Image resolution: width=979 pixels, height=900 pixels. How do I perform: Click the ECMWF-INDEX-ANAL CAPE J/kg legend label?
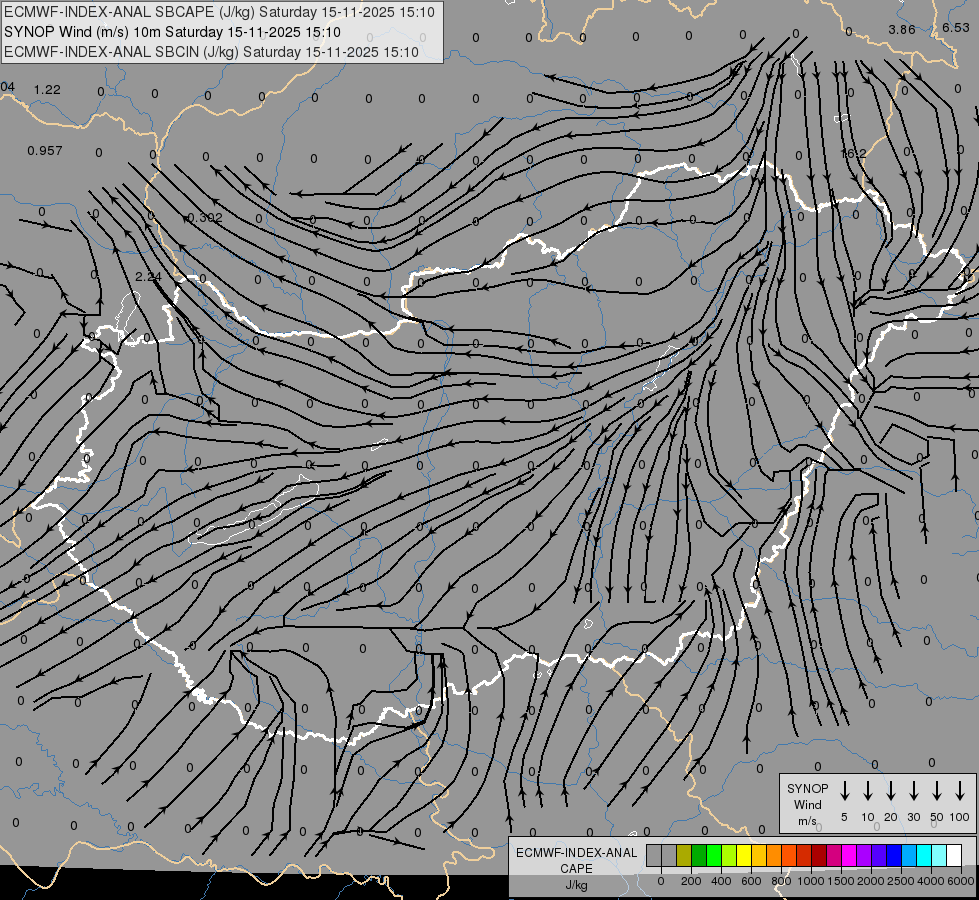[x=576, y=868]
